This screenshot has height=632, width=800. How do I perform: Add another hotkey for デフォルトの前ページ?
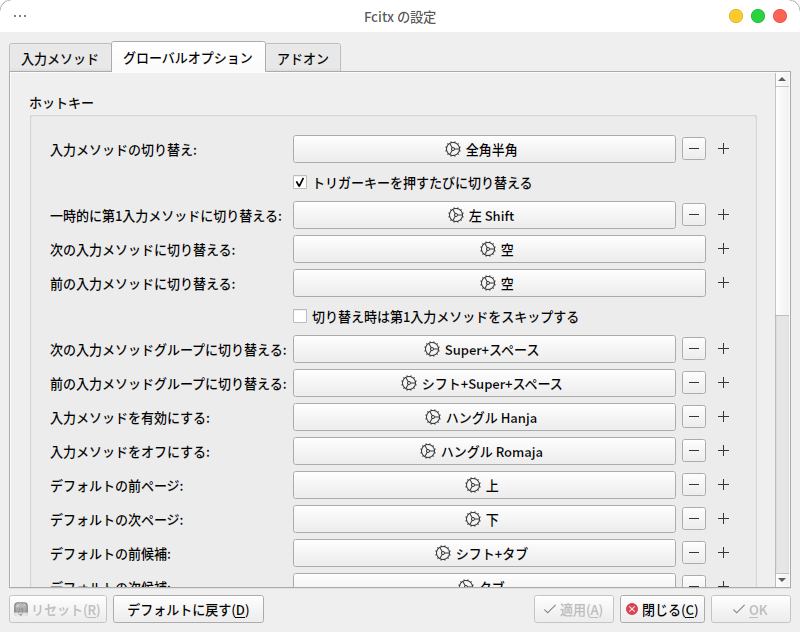click(x=723, y=484)
